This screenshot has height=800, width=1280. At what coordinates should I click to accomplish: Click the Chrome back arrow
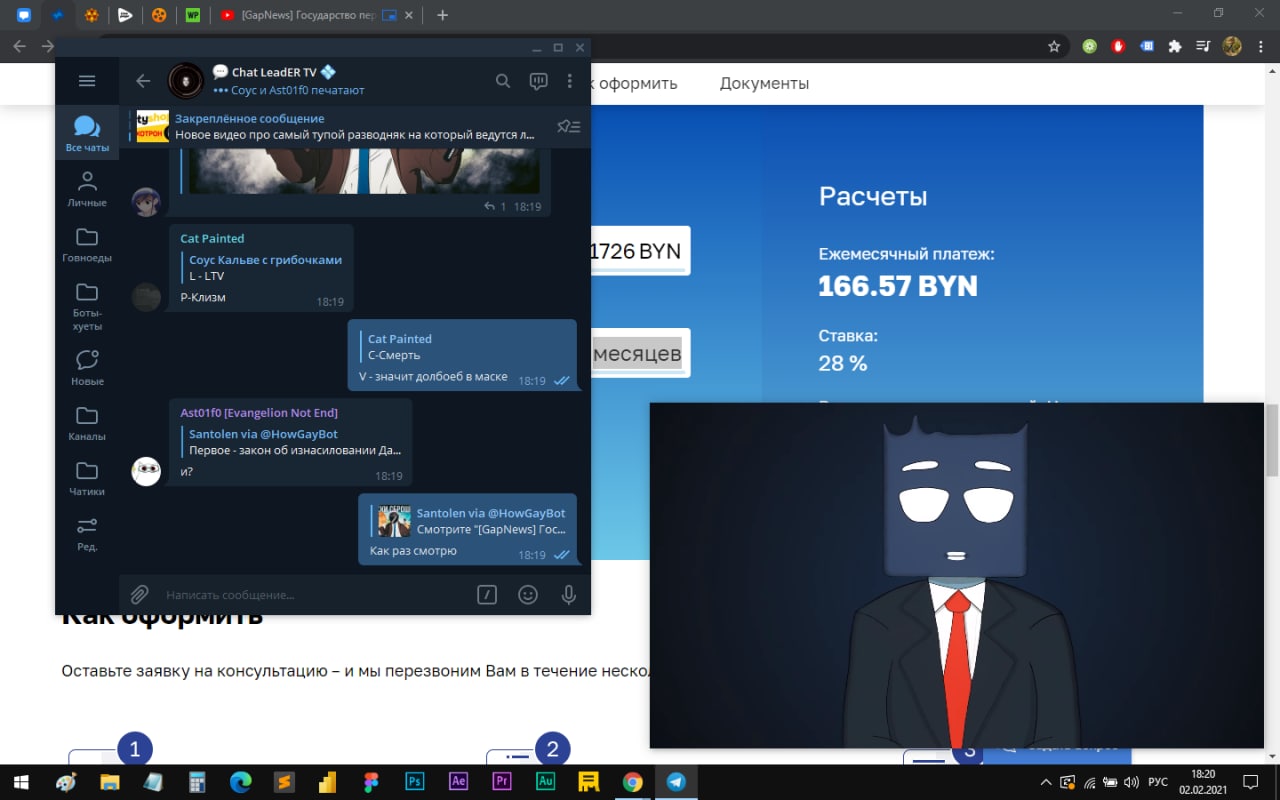[x=19, y=46]
